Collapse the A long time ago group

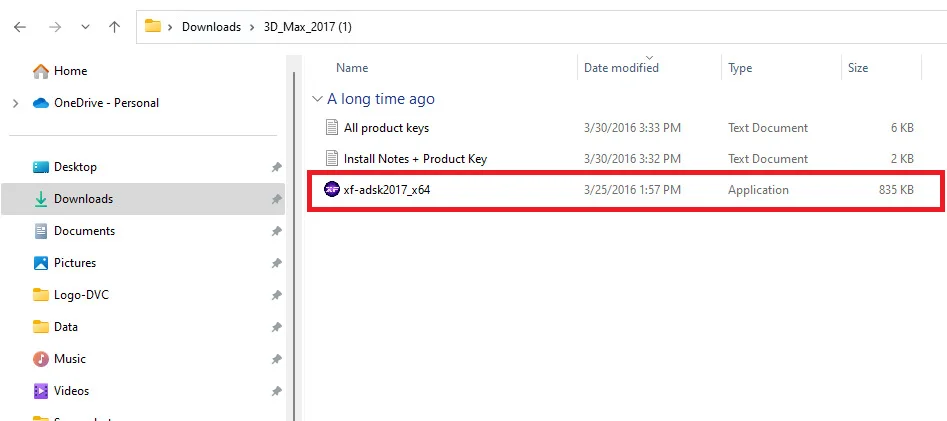point(316,99)
